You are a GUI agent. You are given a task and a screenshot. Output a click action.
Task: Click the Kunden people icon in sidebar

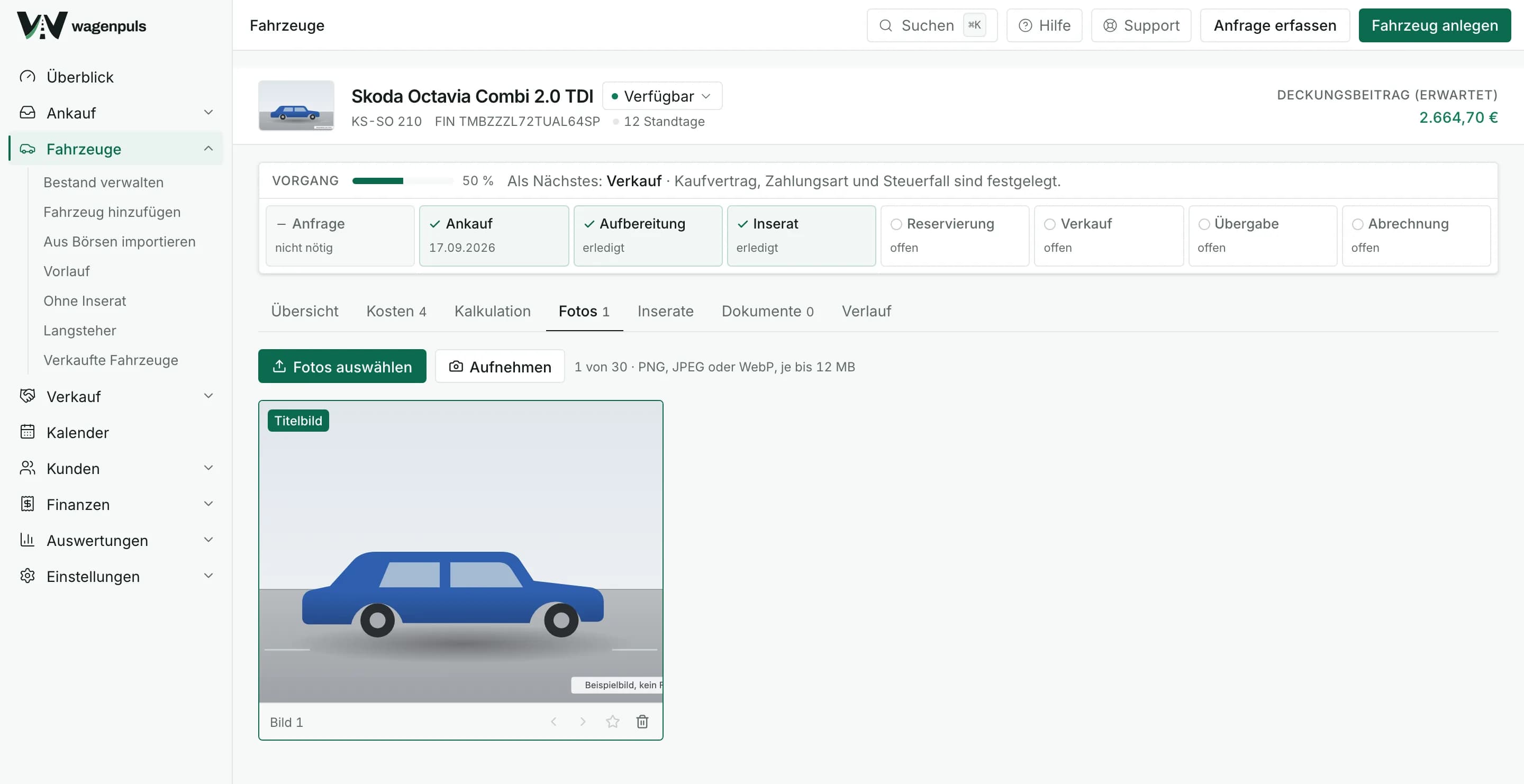click(27, 468)
